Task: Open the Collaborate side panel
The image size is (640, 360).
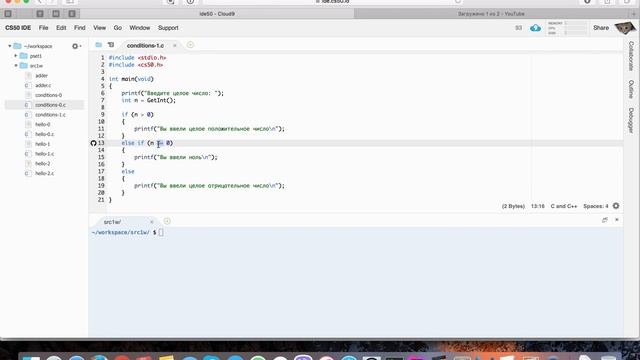Action: [631, 56]
